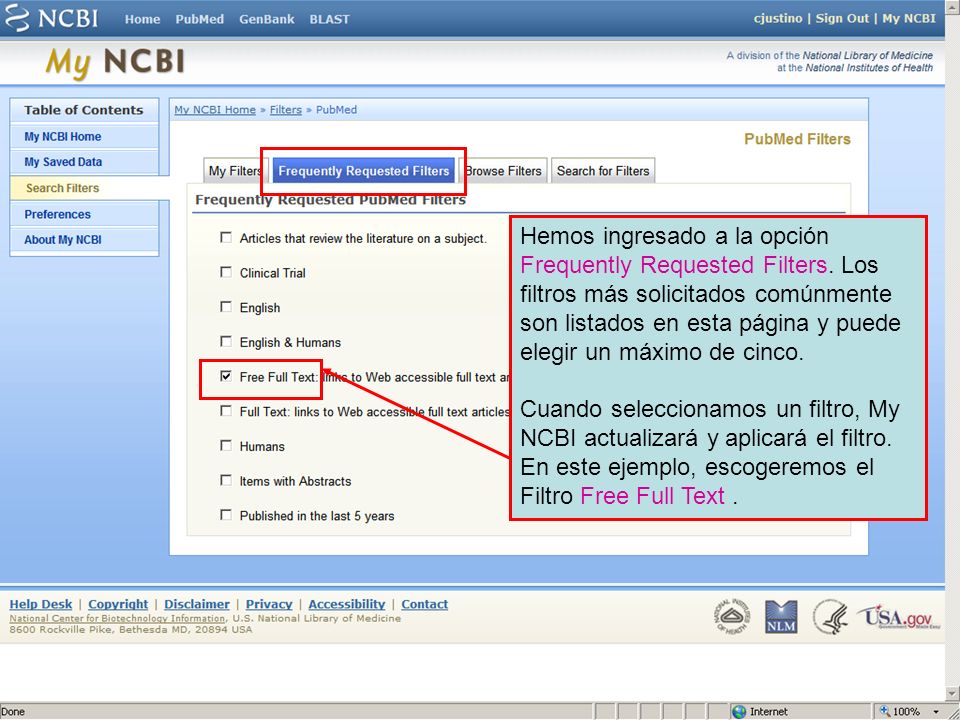Check Articles that review the literature

(x=226, y=237)
